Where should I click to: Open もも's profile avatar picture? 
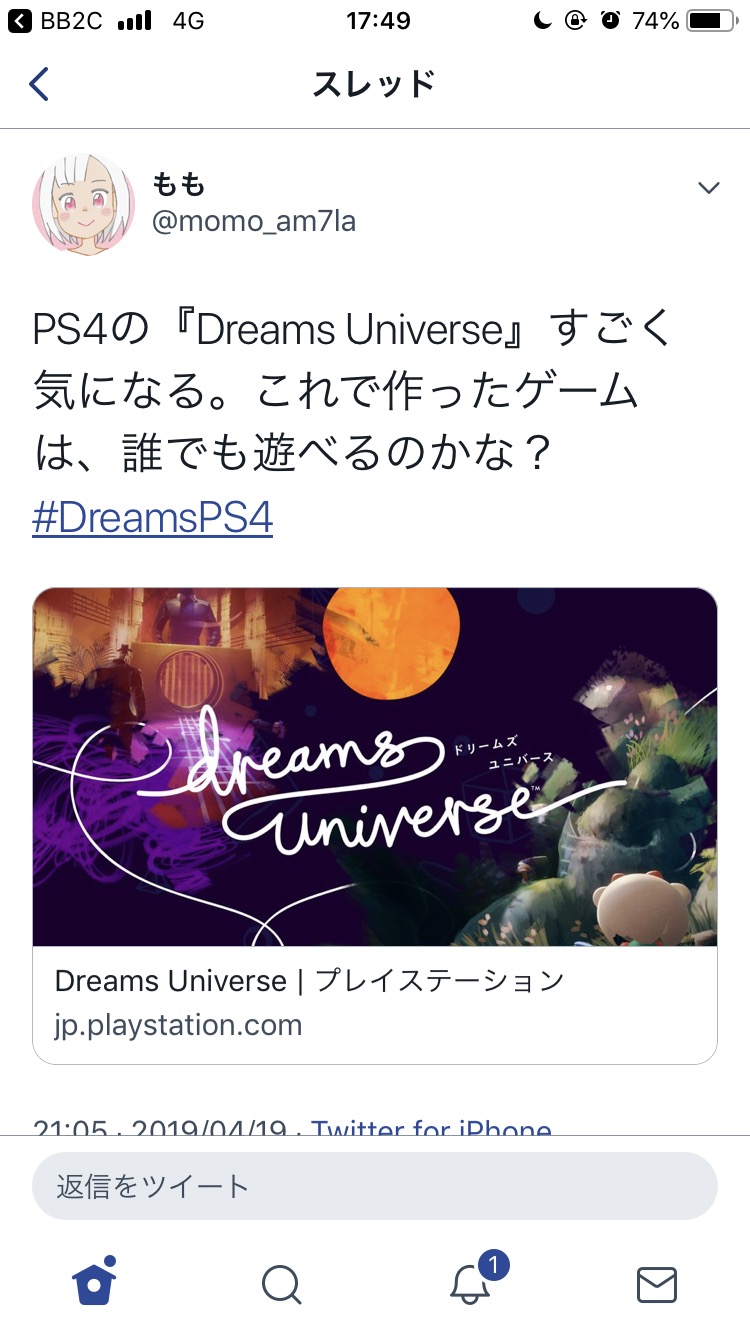tap(84, 203)
